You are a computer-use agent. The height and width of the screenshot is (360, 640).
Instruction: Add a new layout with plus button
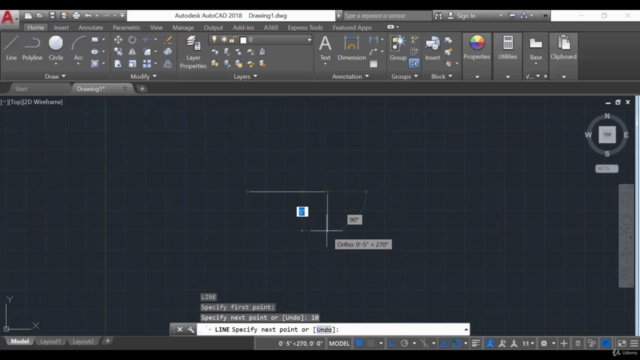point(108,341)
